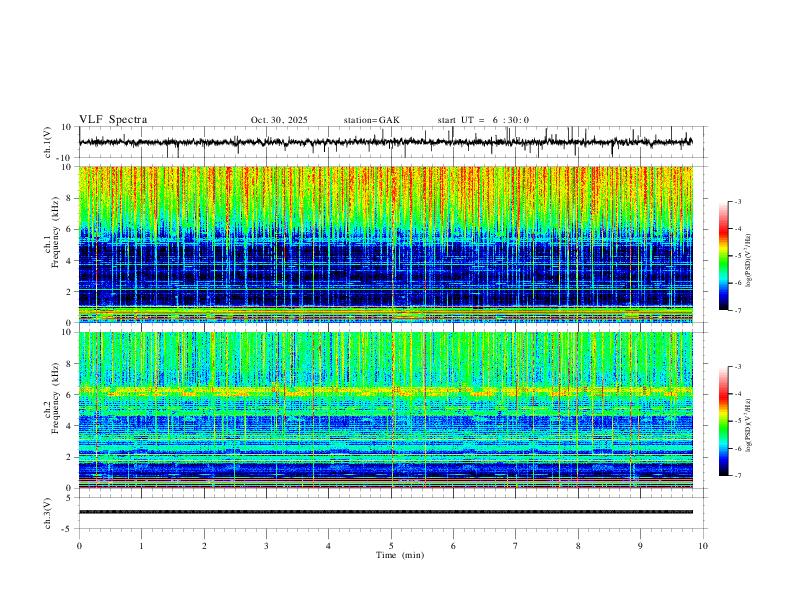This screenshot has height=612, width=792.
Task: Click time axis tick label "6"
Action: (453, 546)
